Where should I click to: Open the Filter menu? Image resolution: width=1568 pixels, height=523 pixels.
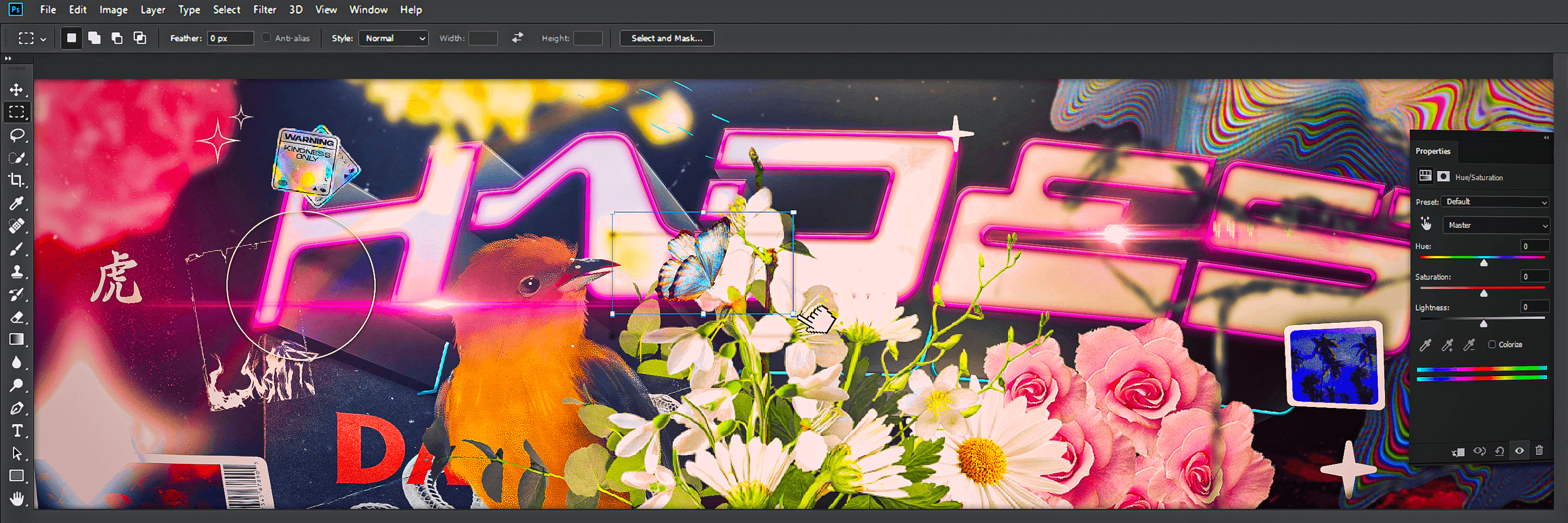265,10
